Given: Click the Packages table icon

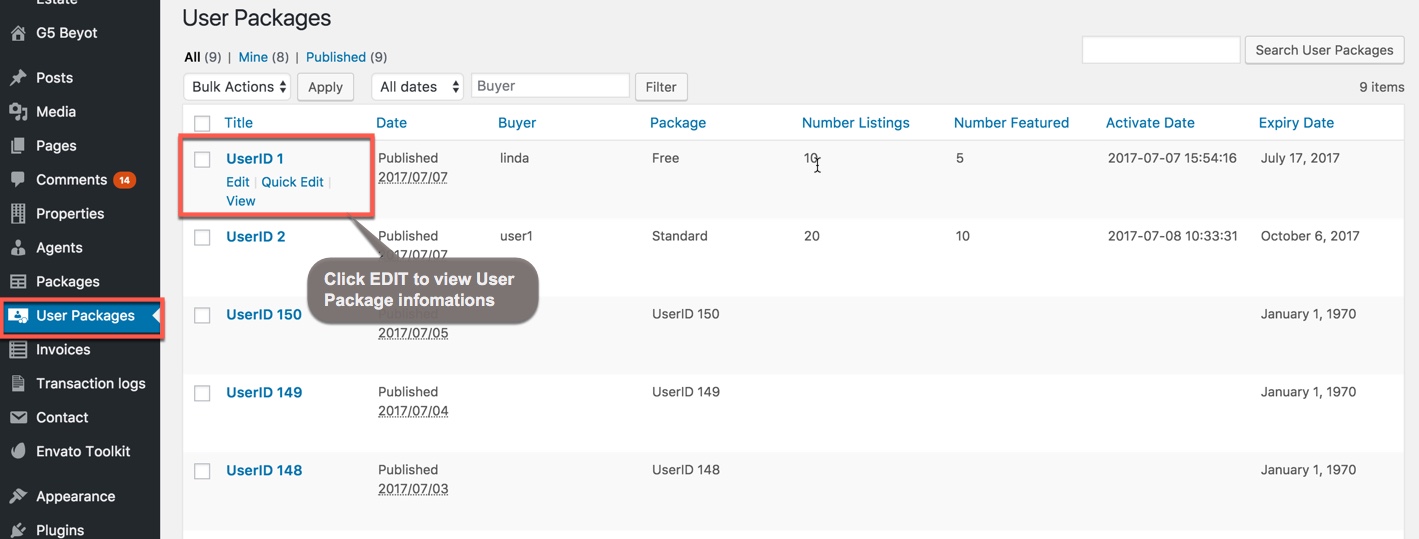Looking at the screenshot, I should [17, 282].
